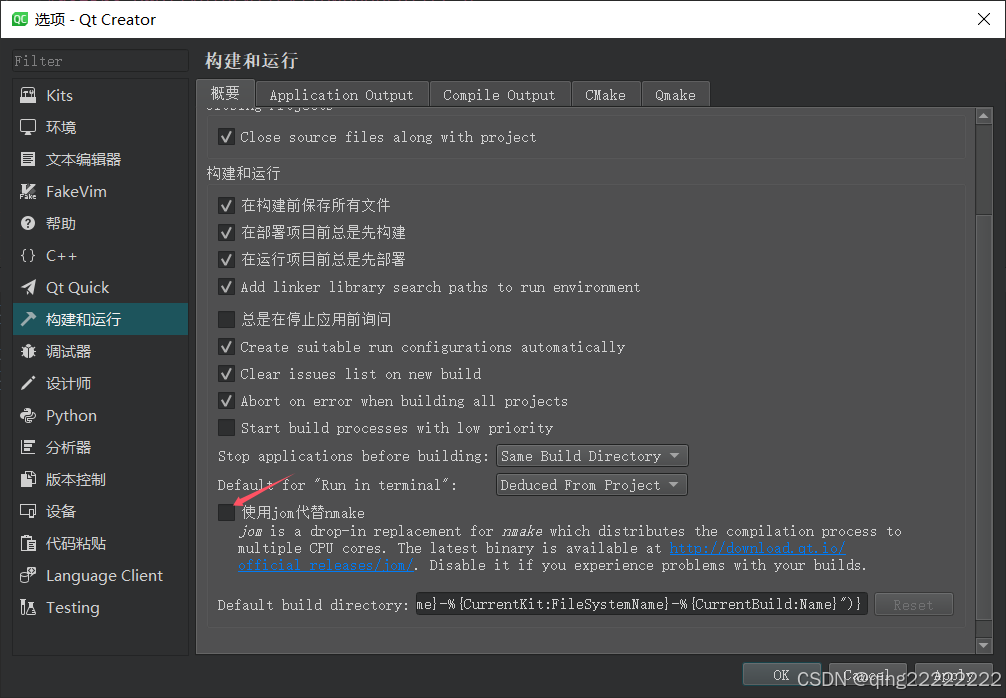
Task: Switch to the Qmake tab
Action: click(x=675, y=94)
